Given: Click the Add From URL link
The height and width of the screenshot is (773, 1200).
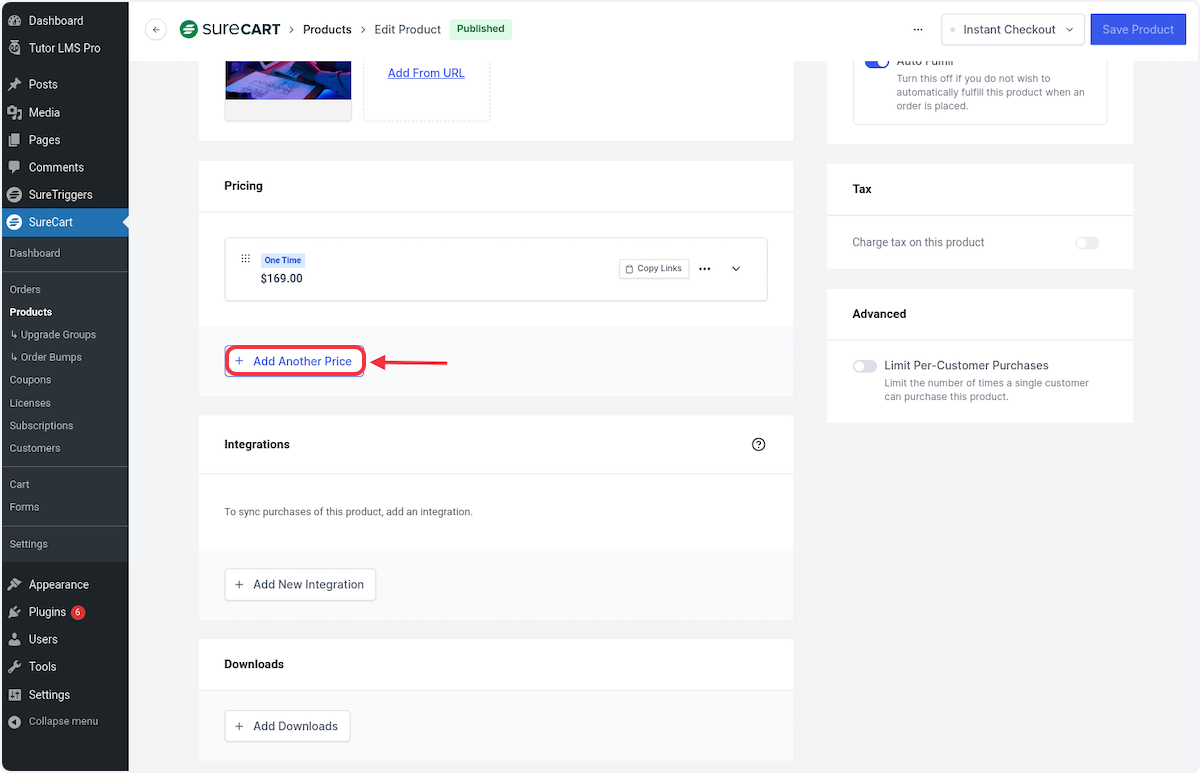Looking at the screenshot, I should point(426,73).
